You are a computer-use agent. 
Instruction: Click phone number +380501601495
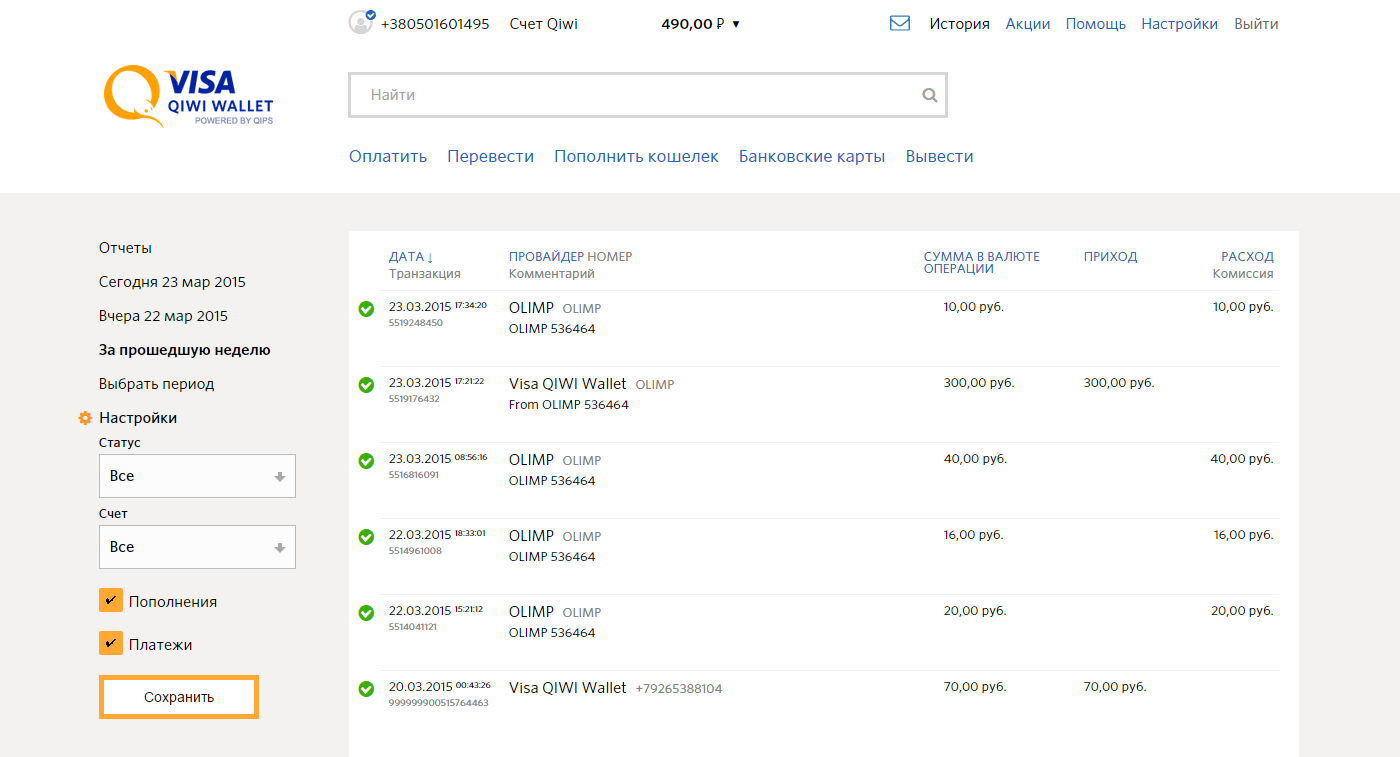[x=435, y=24]
